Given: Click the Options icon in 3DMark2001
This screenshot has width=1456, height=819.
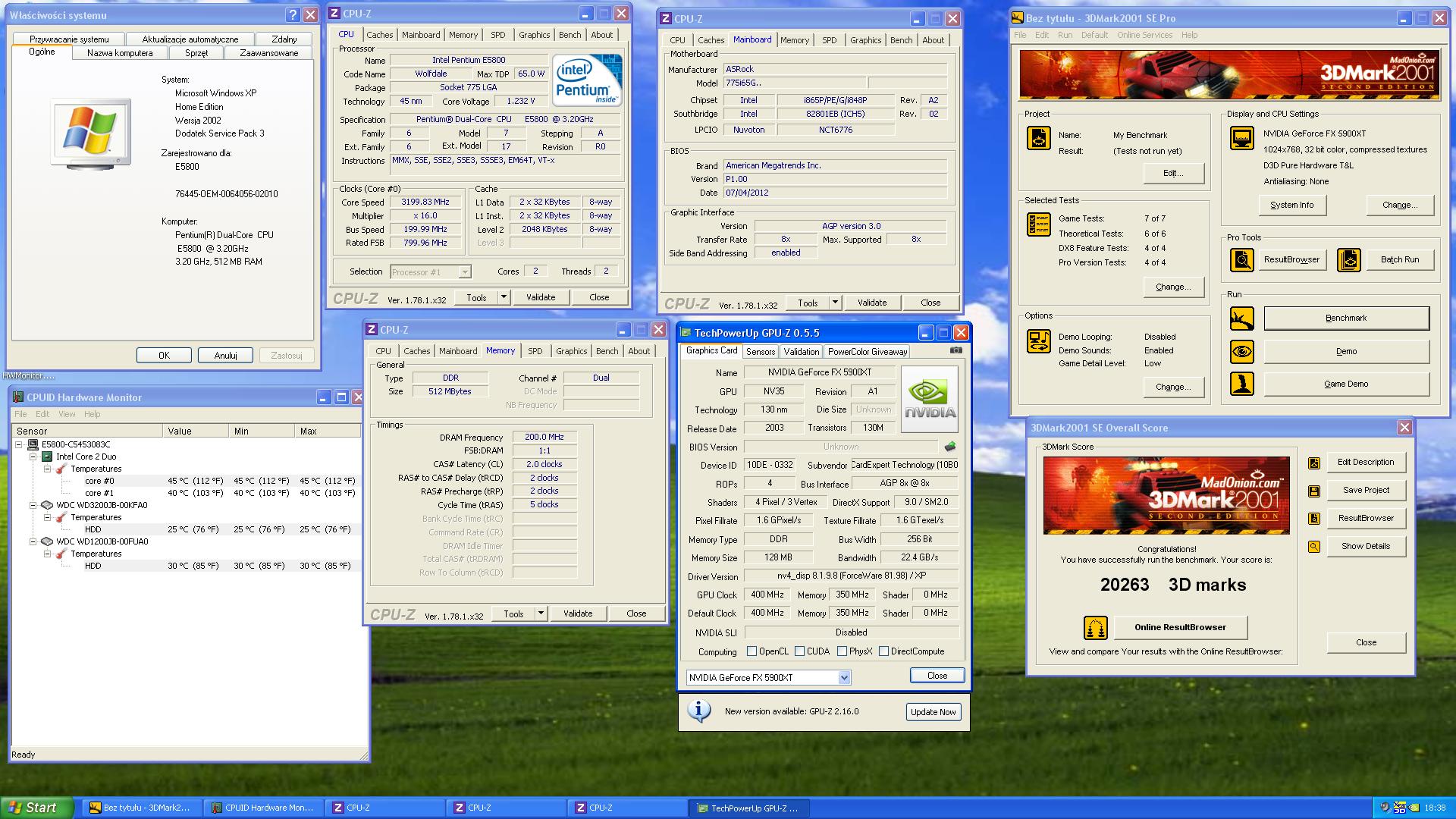Looking at the screenshot, I should coord(1039,341).
